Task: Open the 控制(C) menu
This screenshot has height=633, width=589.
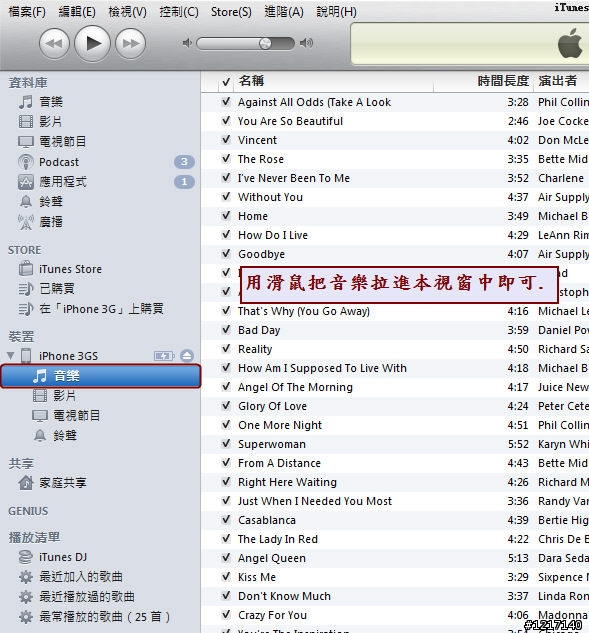Action: [x=179, y=12]
